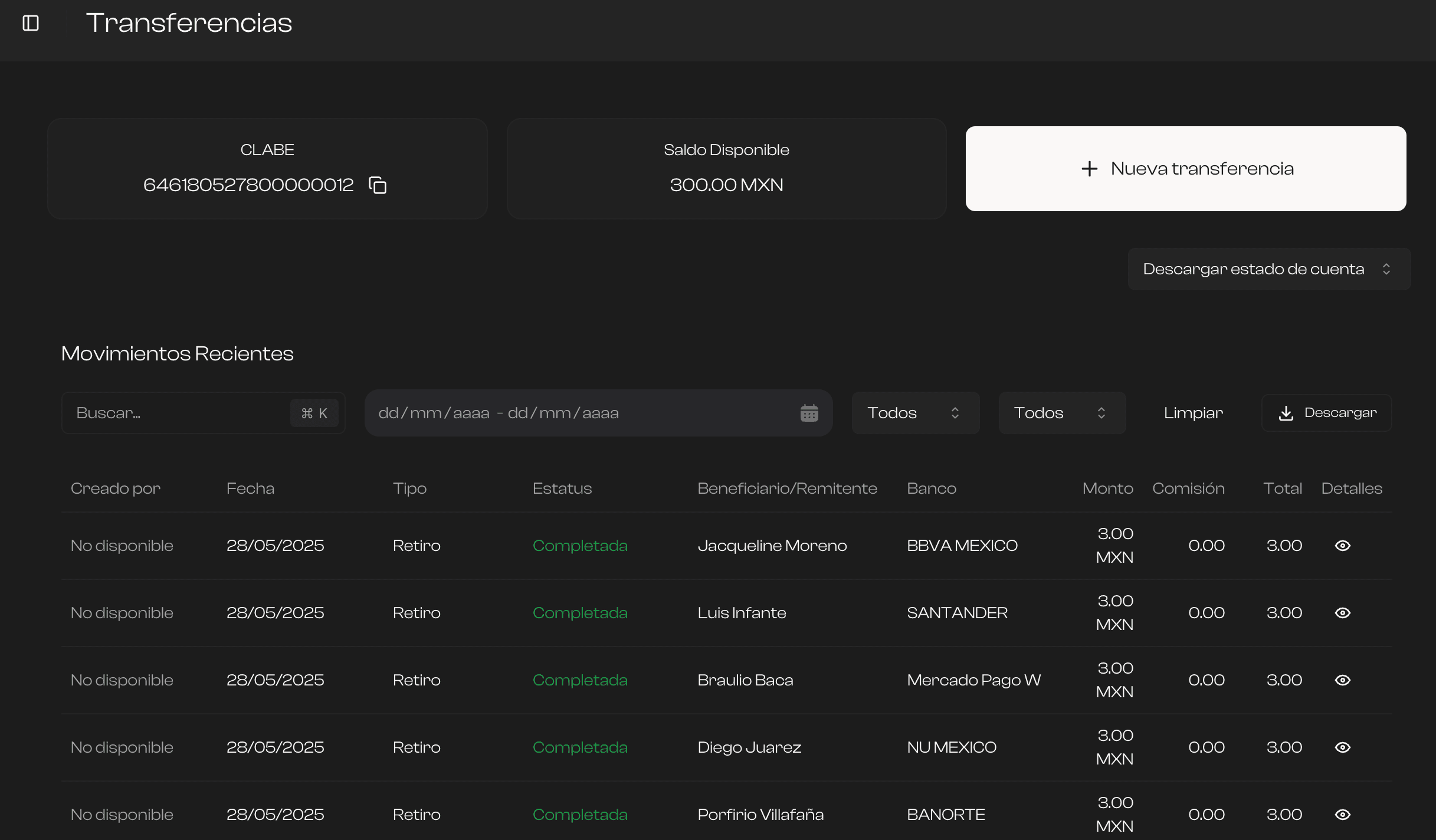Expand the second Todos filter dropdown
The image size is (1436, 840).
1061,412
